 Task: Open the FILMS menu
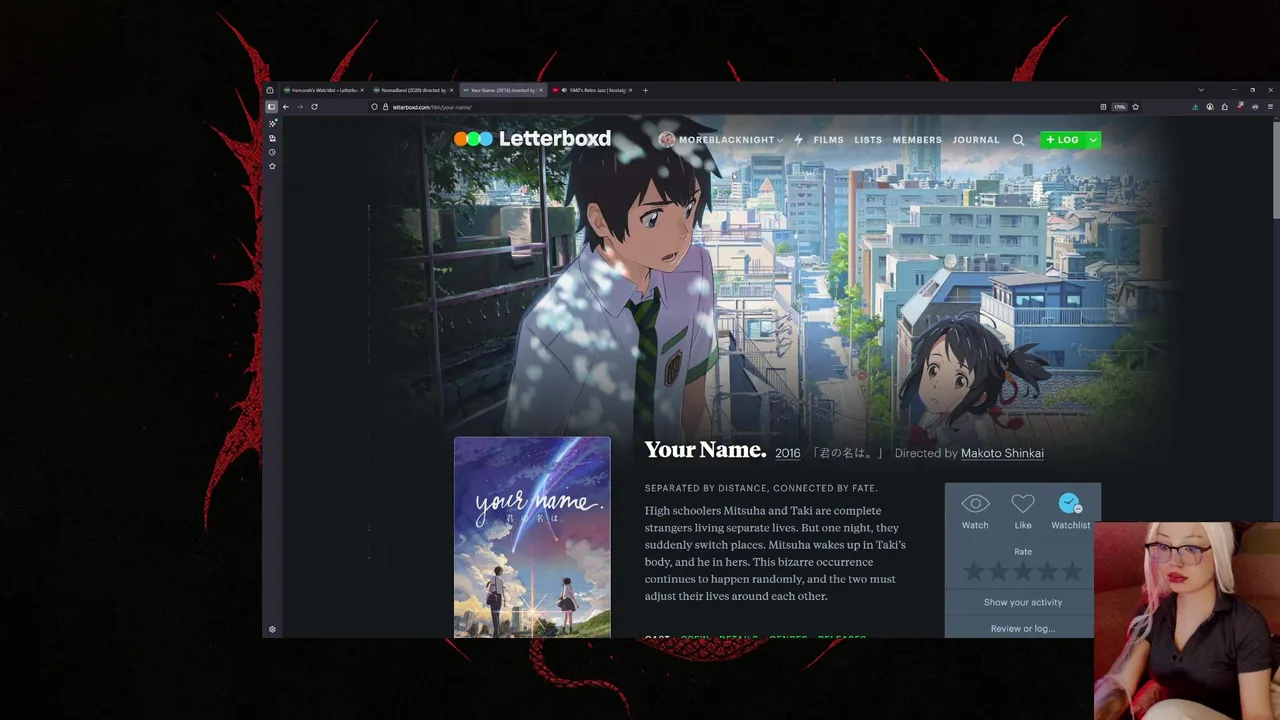click(828, 140)
